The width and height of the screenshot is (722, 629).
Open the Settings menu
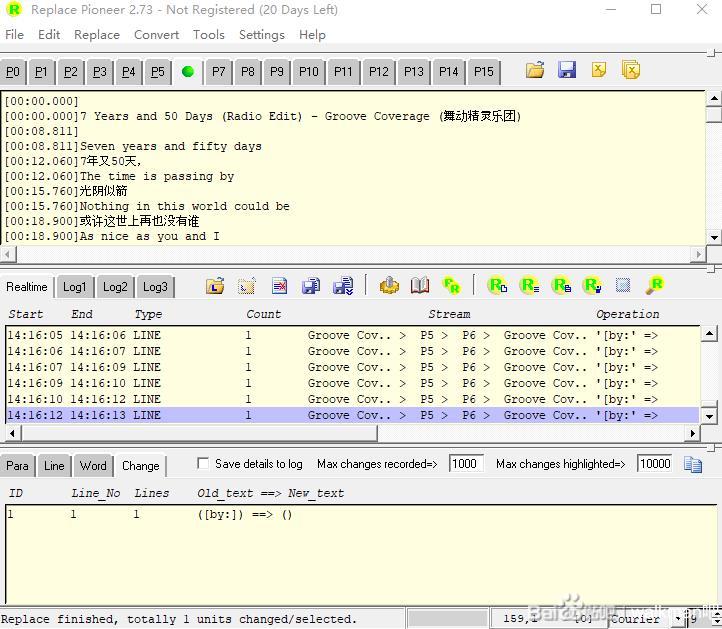click(x=262, y=35)
